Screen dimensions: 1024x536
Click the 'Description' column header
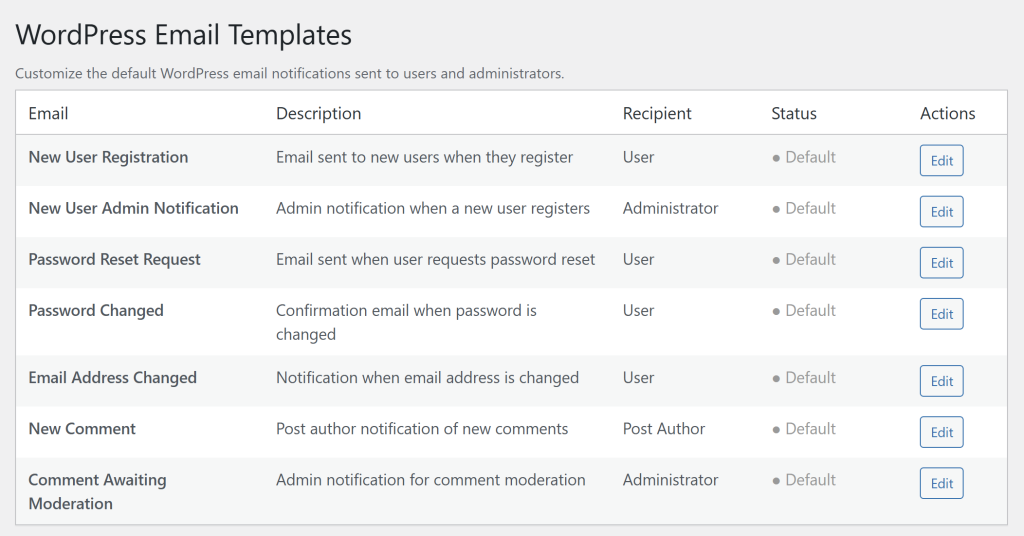pos(319,114)
